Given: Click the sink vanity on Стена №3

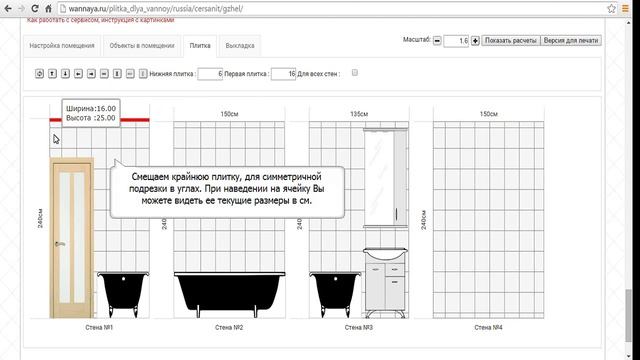Looking at the screenshot, I should 385,283.
